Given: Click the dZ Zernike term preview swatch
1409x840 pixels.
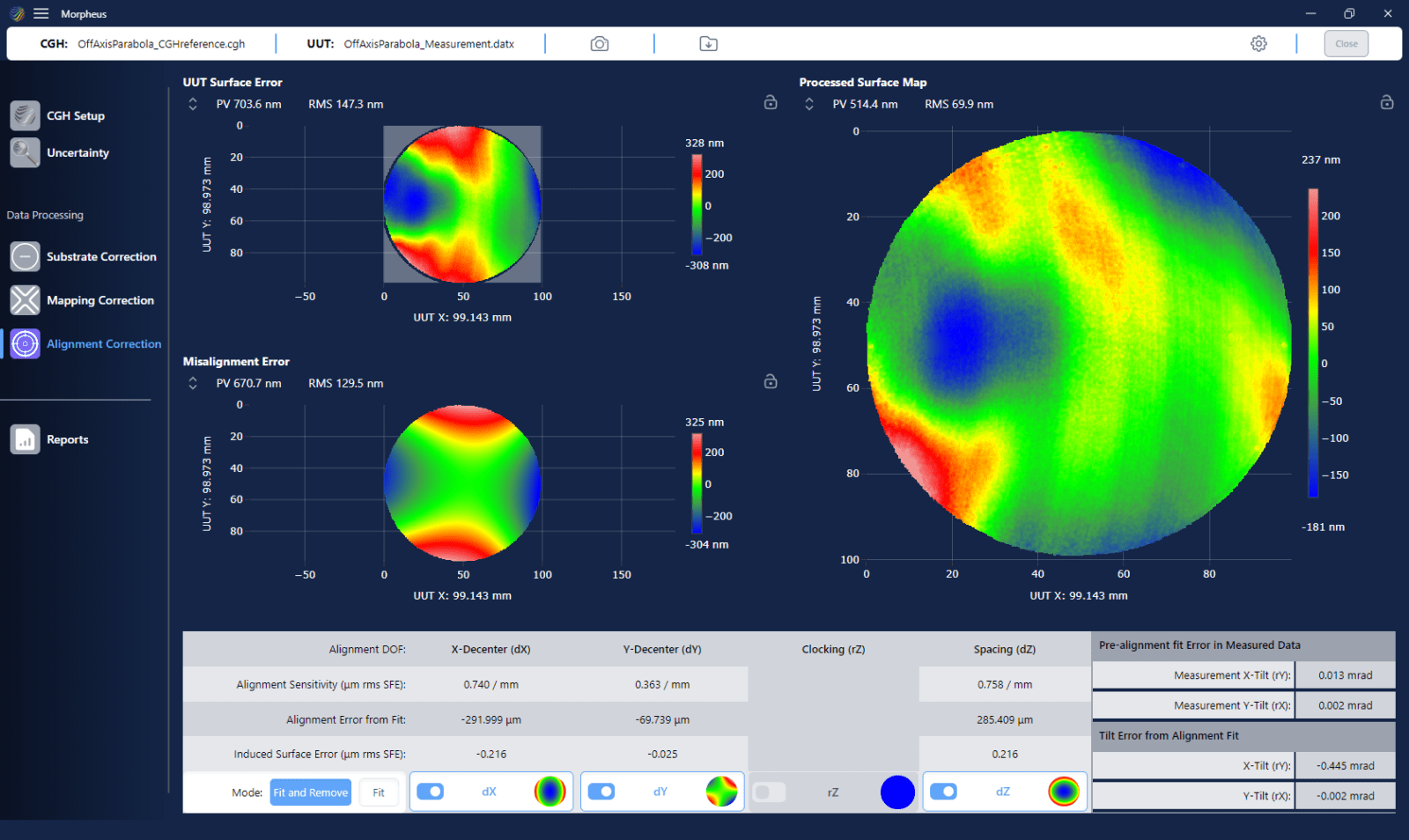Looking at the screenshot, I should tap(1065, 792).
